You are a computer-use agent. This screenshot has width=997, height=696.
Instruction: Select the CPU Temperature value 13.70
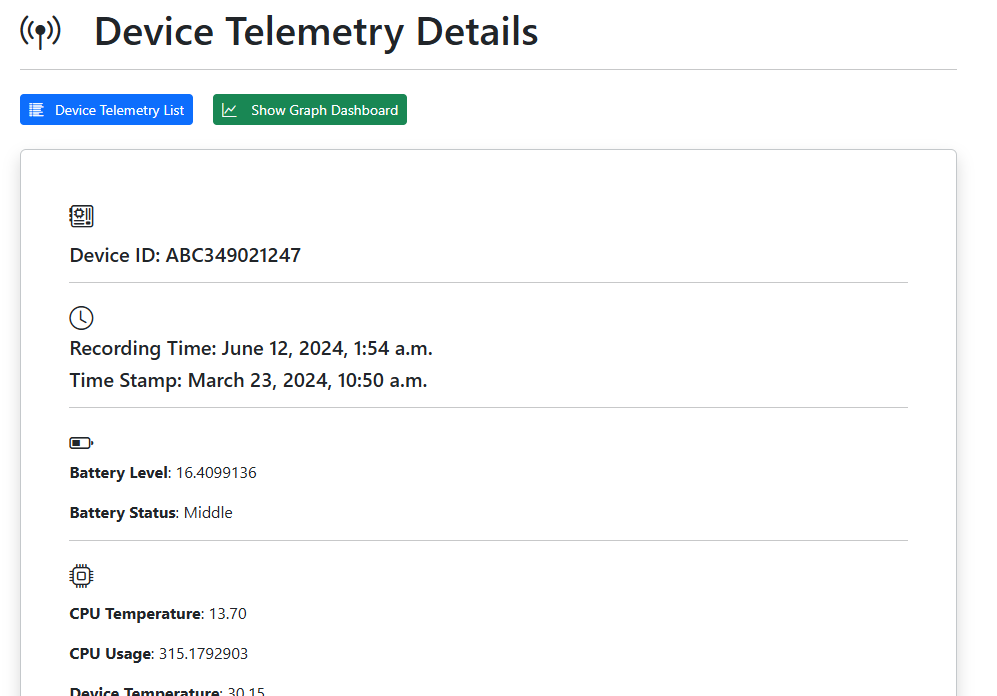click(227, 614)
